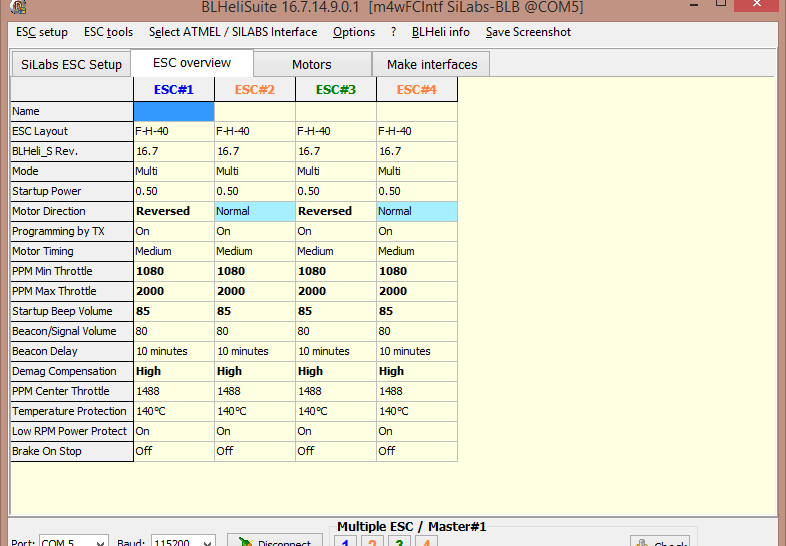Click ESC#2 PPM Center Throttle 1488 cell
Screen dimensions: 786x546
click(x=255, y=391)
